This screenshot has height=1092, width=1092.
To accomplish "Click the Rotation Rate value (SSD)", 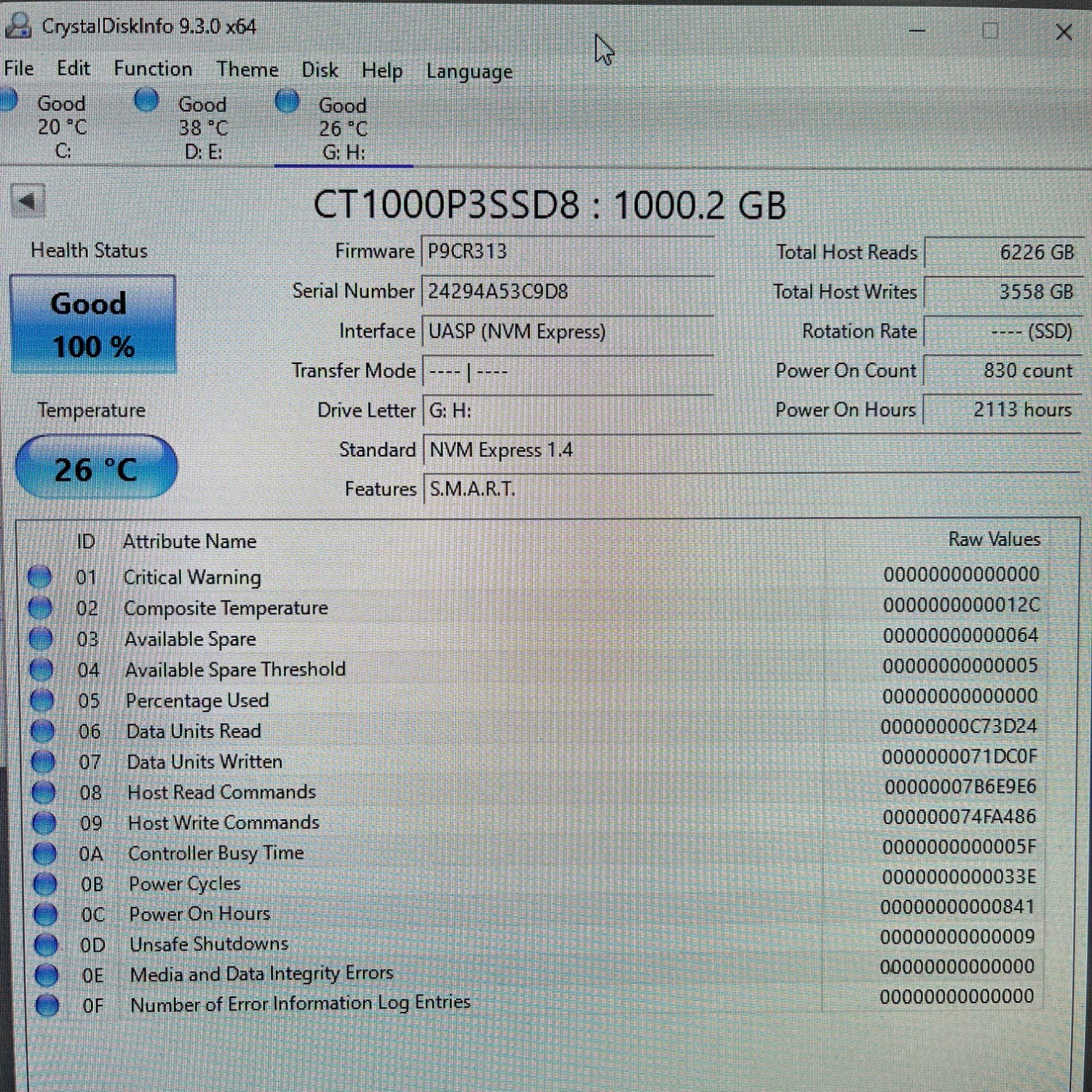I will pos(1003,331).
